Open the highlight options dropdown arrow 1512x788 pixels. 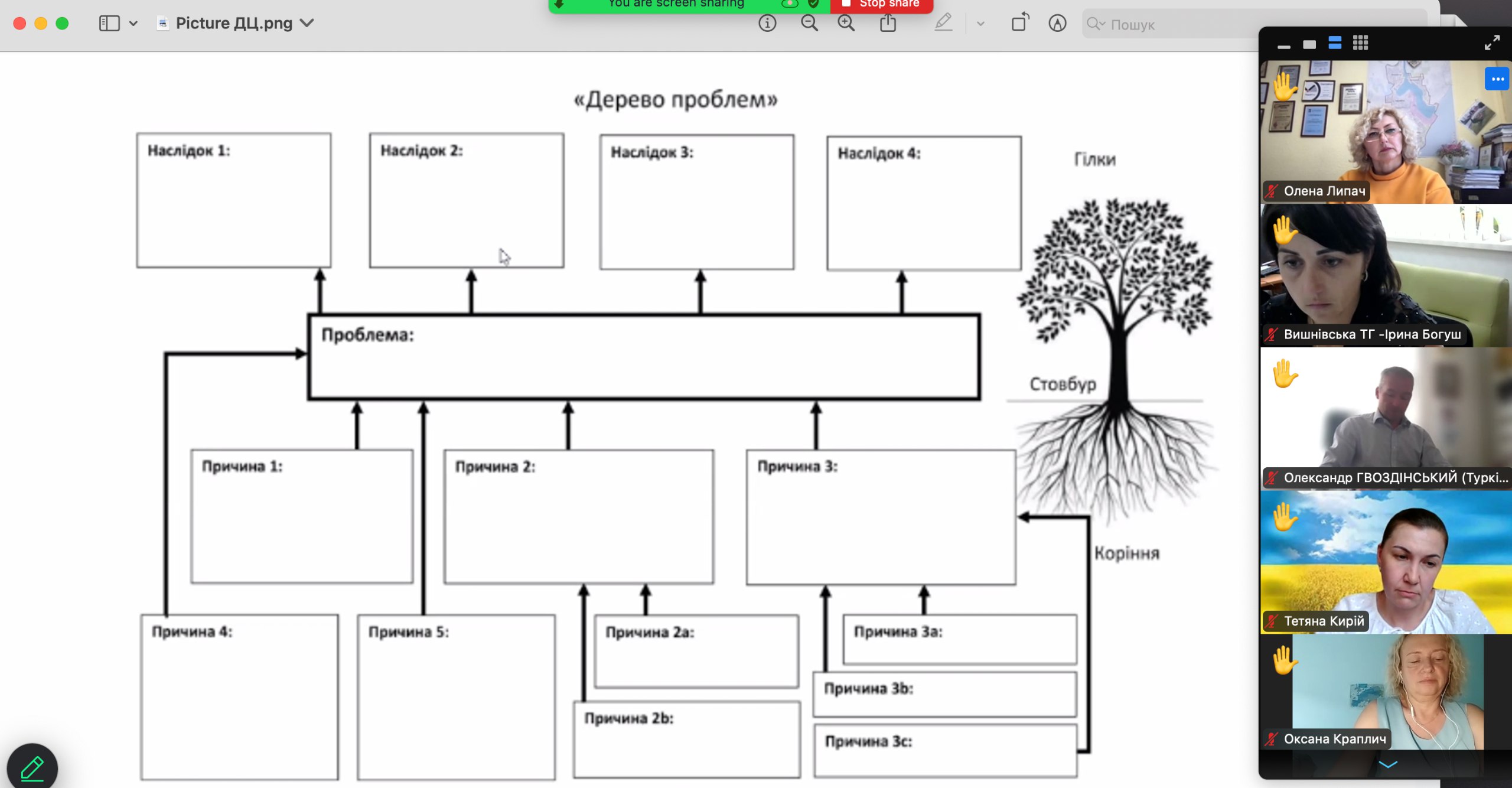point(980,24)
